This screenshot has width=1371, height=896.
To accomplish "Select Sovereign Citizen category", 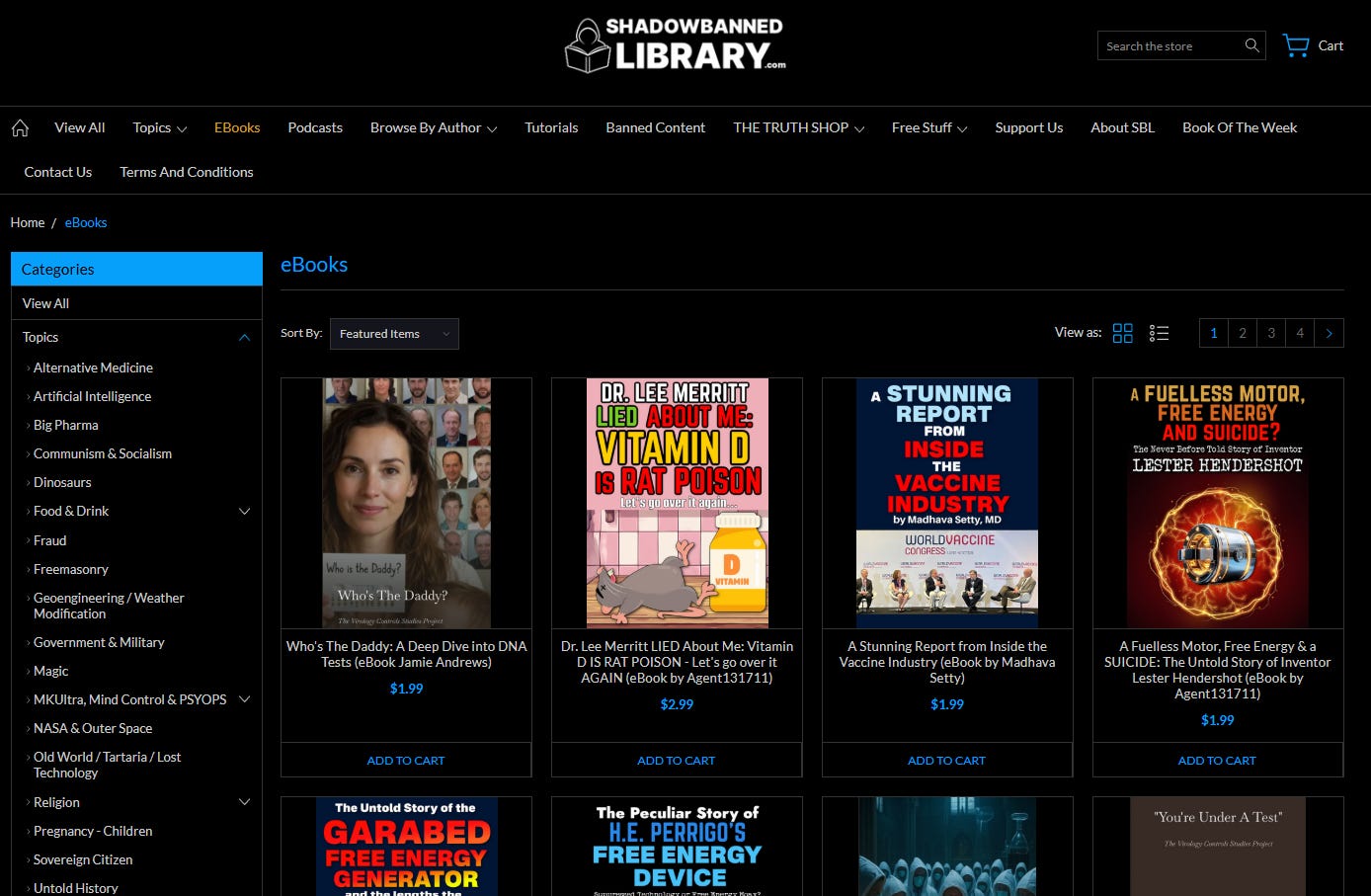I will coord(83,859).
